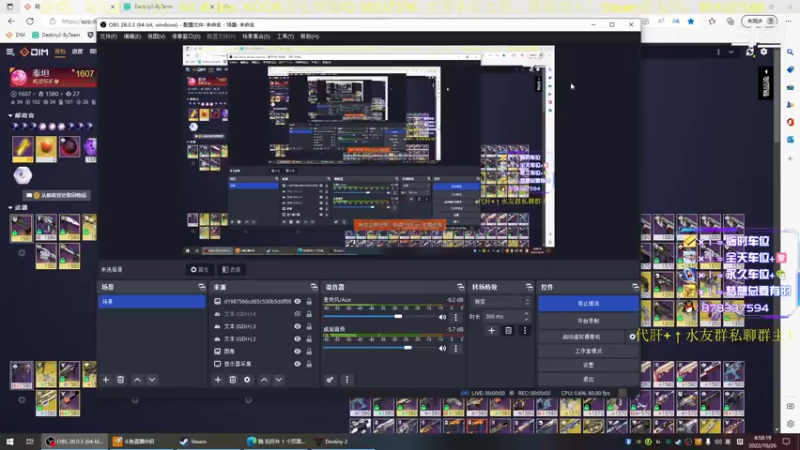This screenshot has width=800, height=450.
Task: Hide the 文本 (GDI+) 2 source
Action: 297,339
